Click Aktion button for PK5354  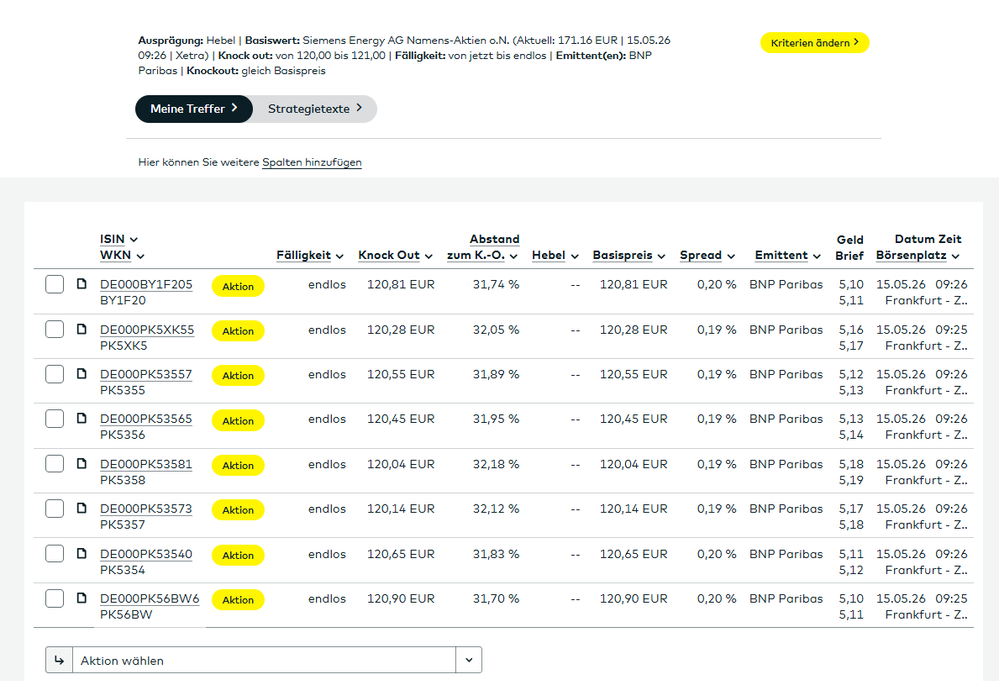coord(238,555)
